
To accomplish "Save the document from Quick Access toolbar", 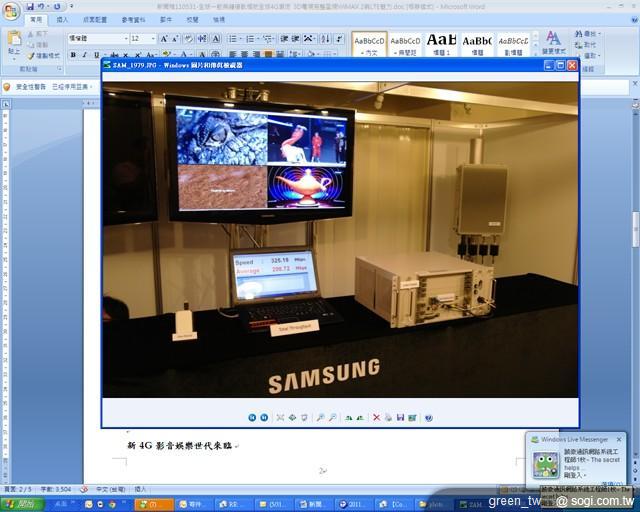I will [30, 7].
